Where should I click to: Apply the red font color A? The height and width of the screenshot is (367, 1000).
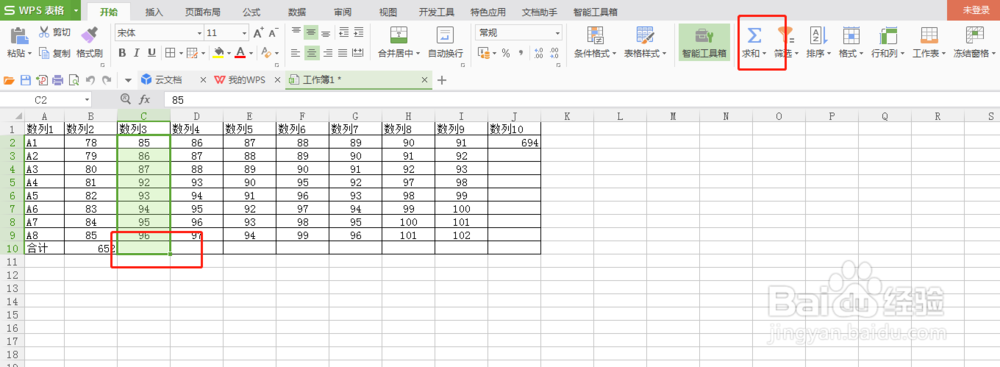(240, 53)
